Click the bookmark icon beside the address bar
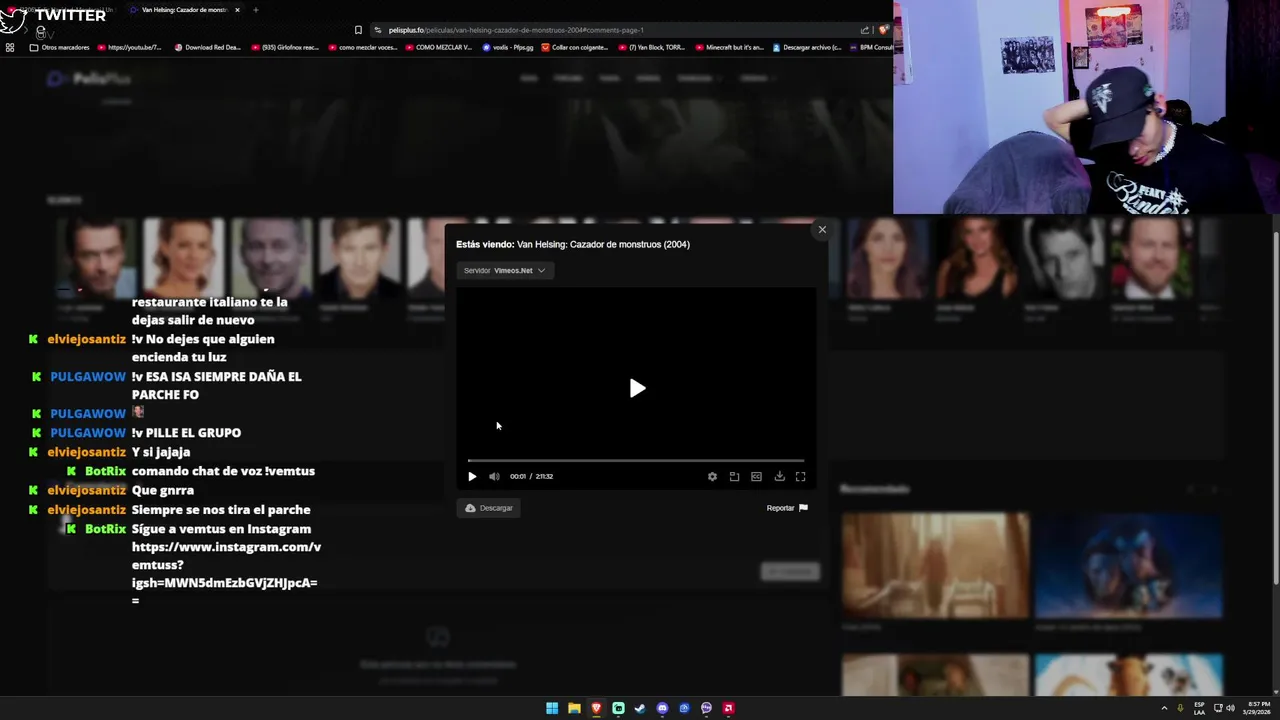Screen dimensions: 1280x720 tap(358, 30)
